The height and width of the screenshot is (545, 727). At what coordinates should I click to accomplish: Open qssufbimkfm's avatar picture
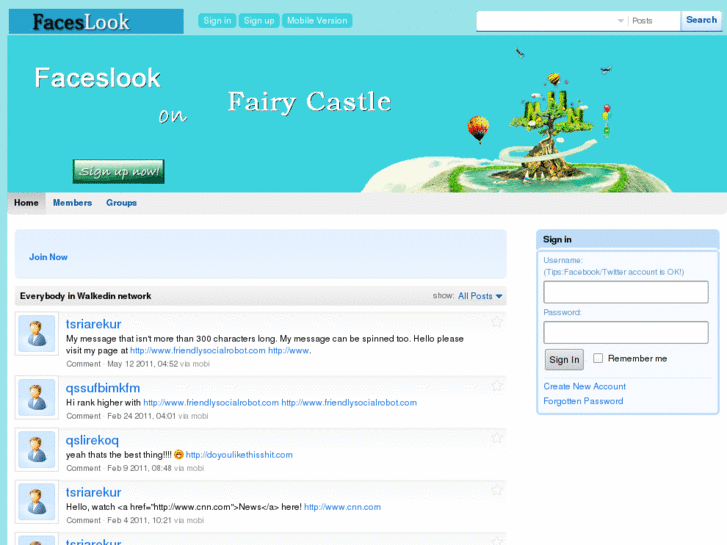pyautogui.click(x=37, y=398)
